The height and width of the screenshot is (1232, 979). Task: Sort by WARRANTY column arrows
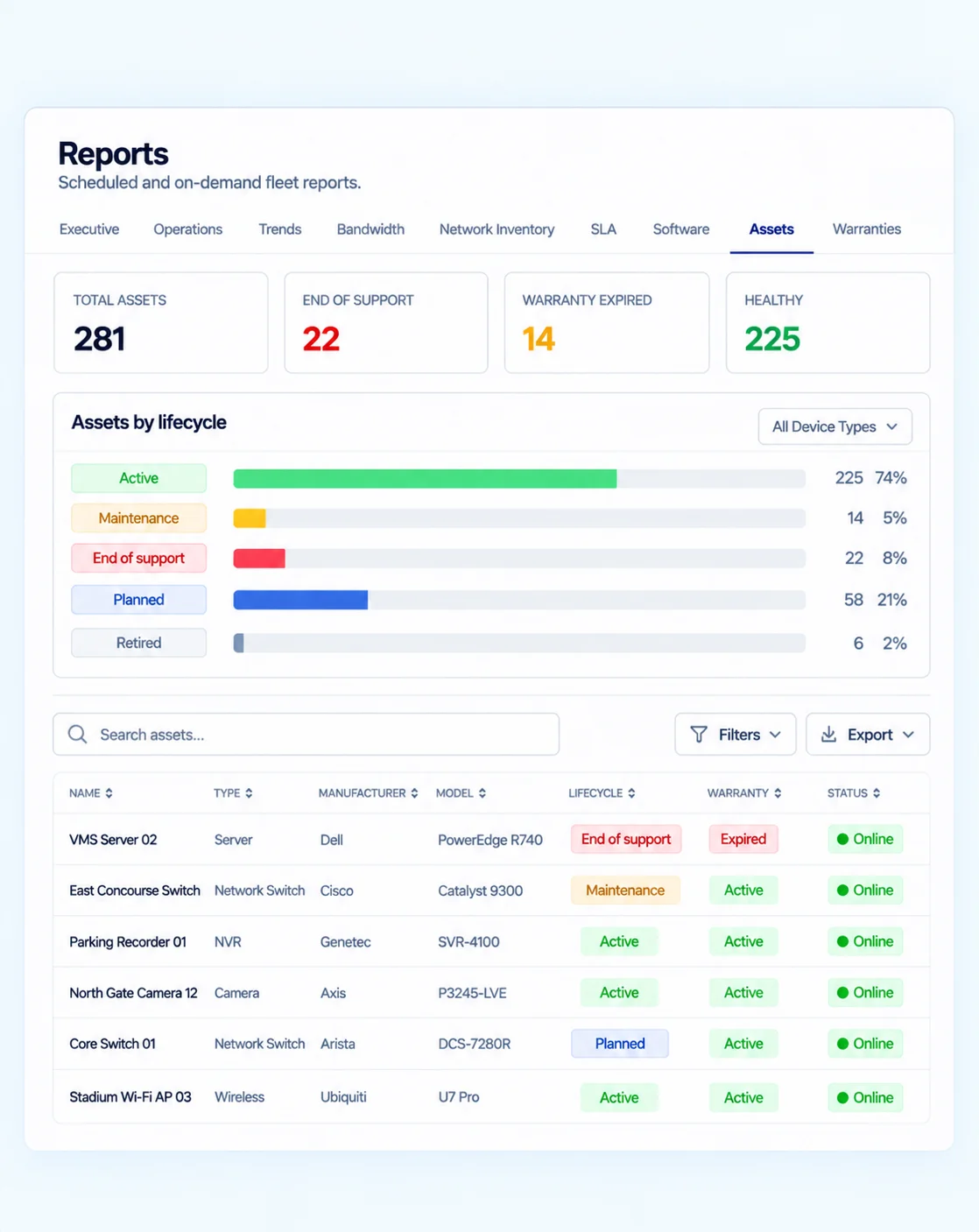point(778,793)
